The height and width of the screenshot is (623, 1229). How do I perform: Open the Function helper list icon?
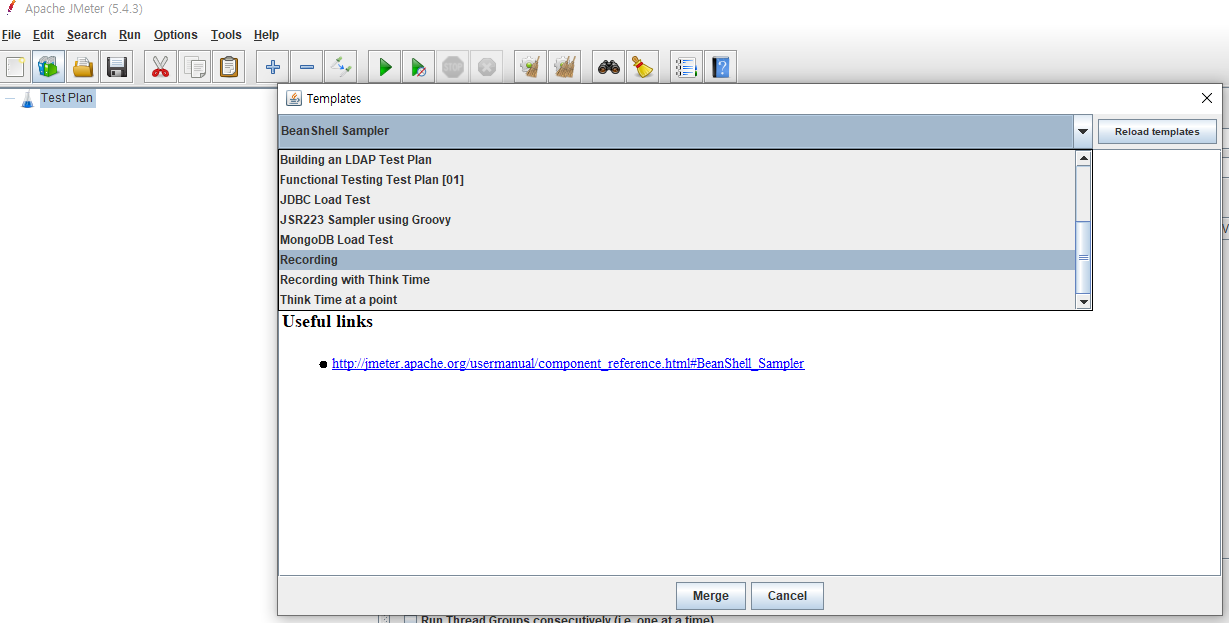click(x=686, y=67)
